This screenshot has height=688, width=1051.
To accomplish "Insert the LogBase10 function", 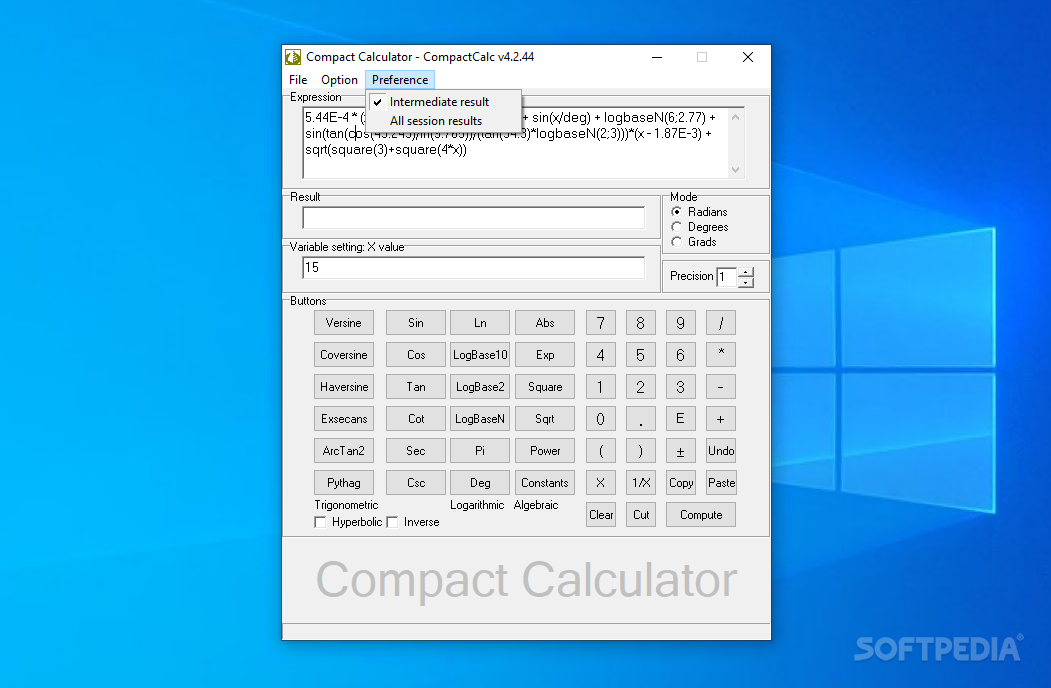I will click(x=480, y=355).
